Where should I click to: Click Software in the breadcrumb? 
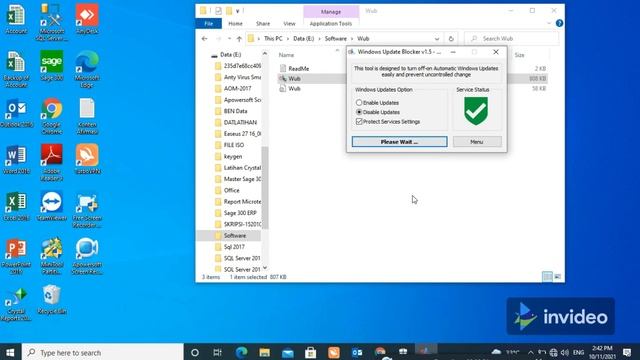point(336,39)
